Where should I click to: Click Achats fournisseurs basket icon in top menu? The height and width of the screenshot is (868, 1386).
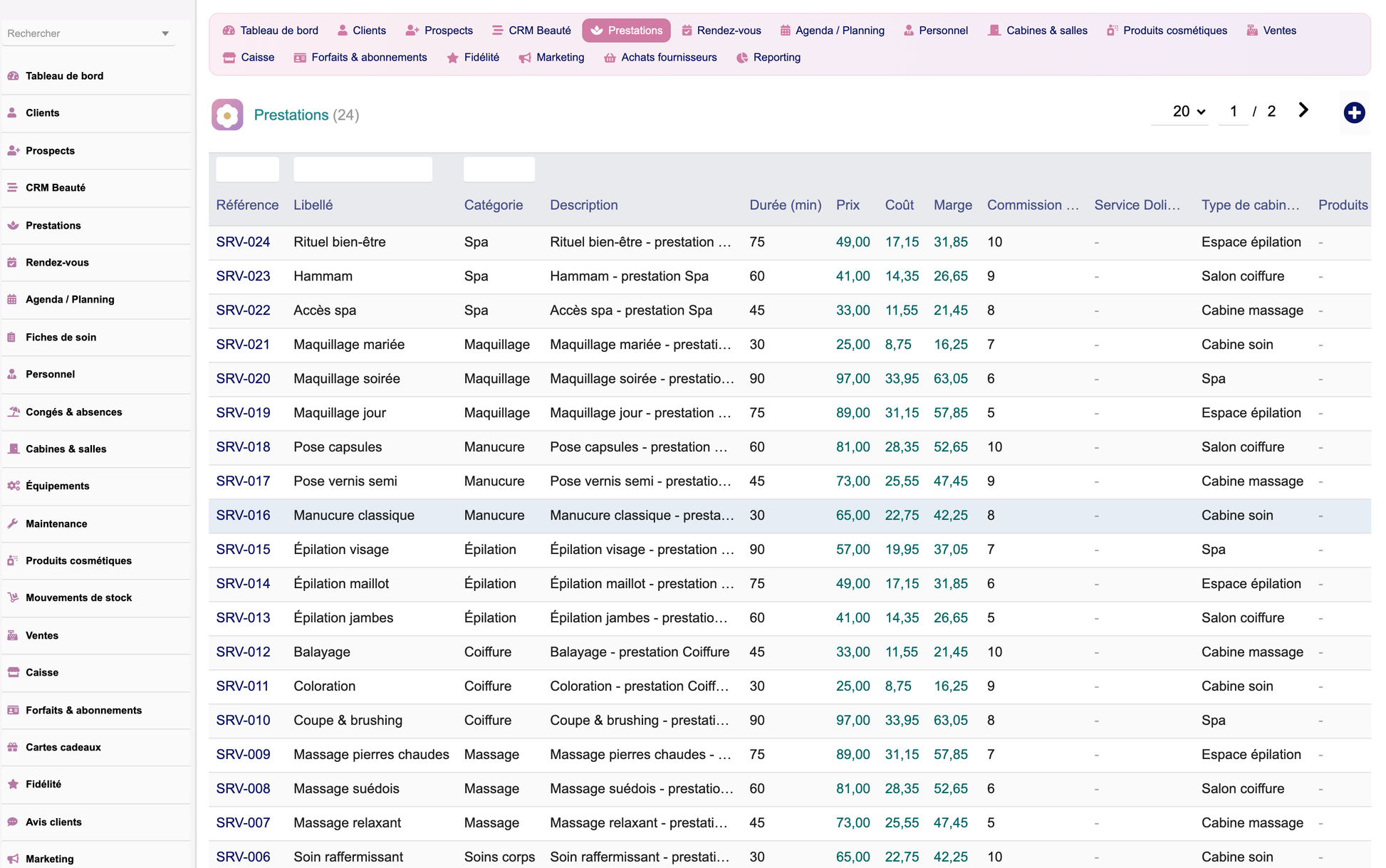610,58
